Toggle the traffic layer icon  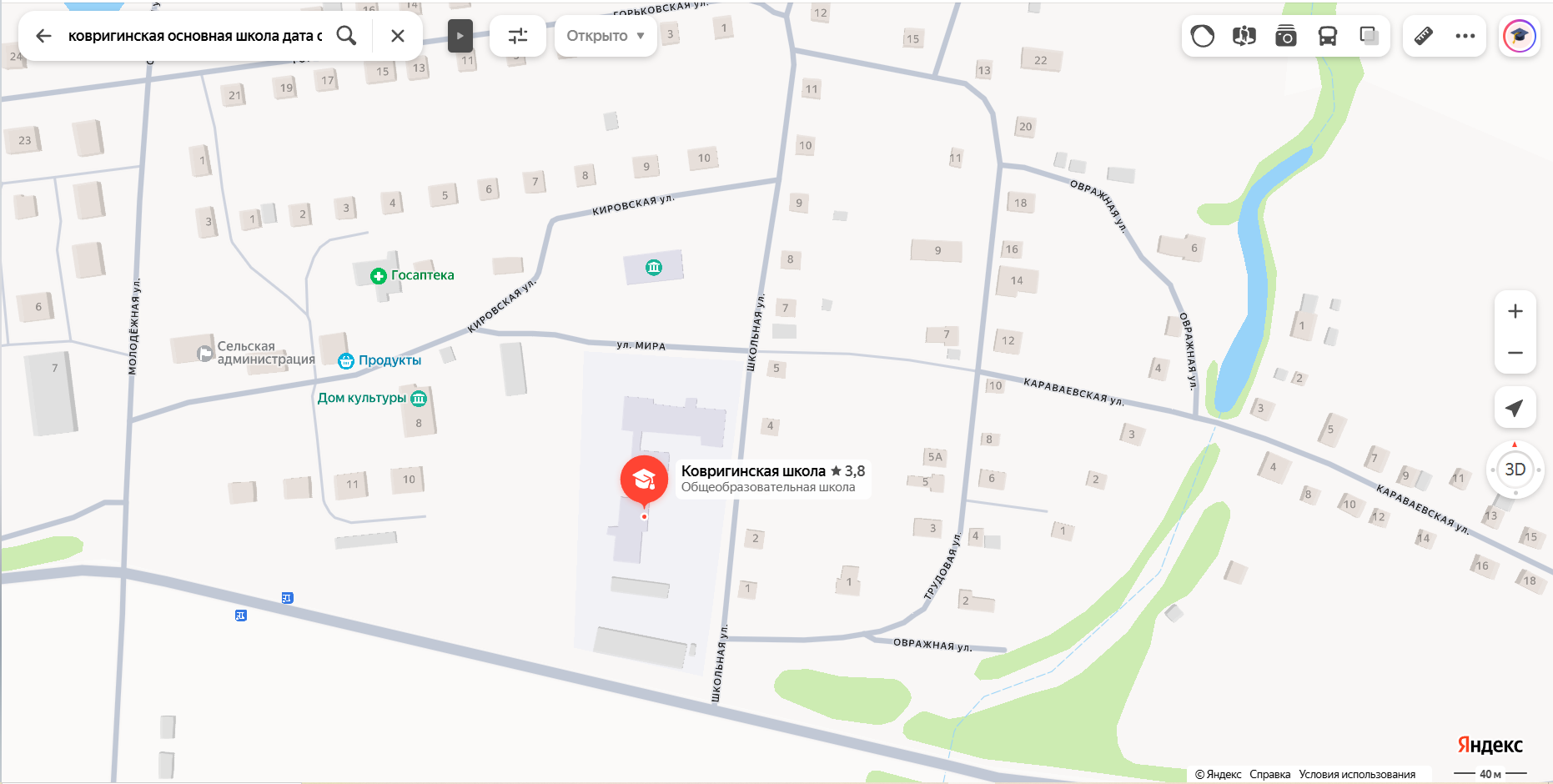pos(1203,36)
